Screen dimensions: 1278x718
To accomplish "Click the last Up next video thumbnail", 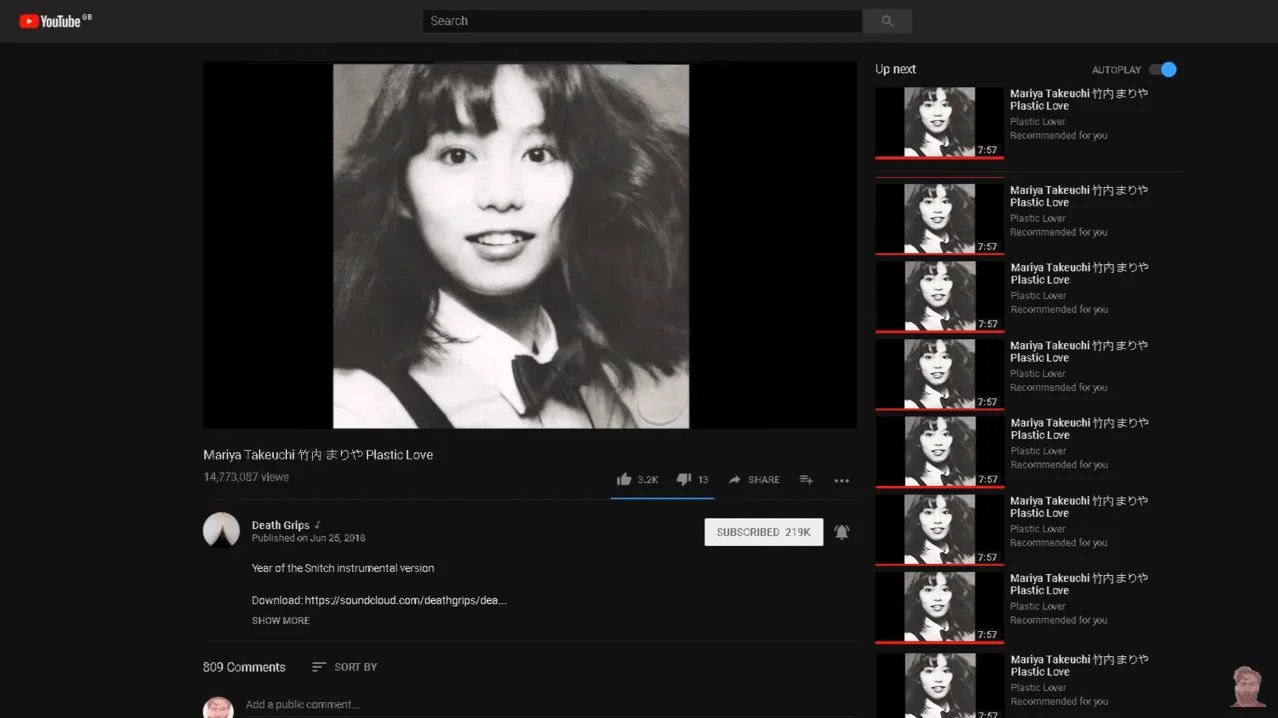I will 939,684.
